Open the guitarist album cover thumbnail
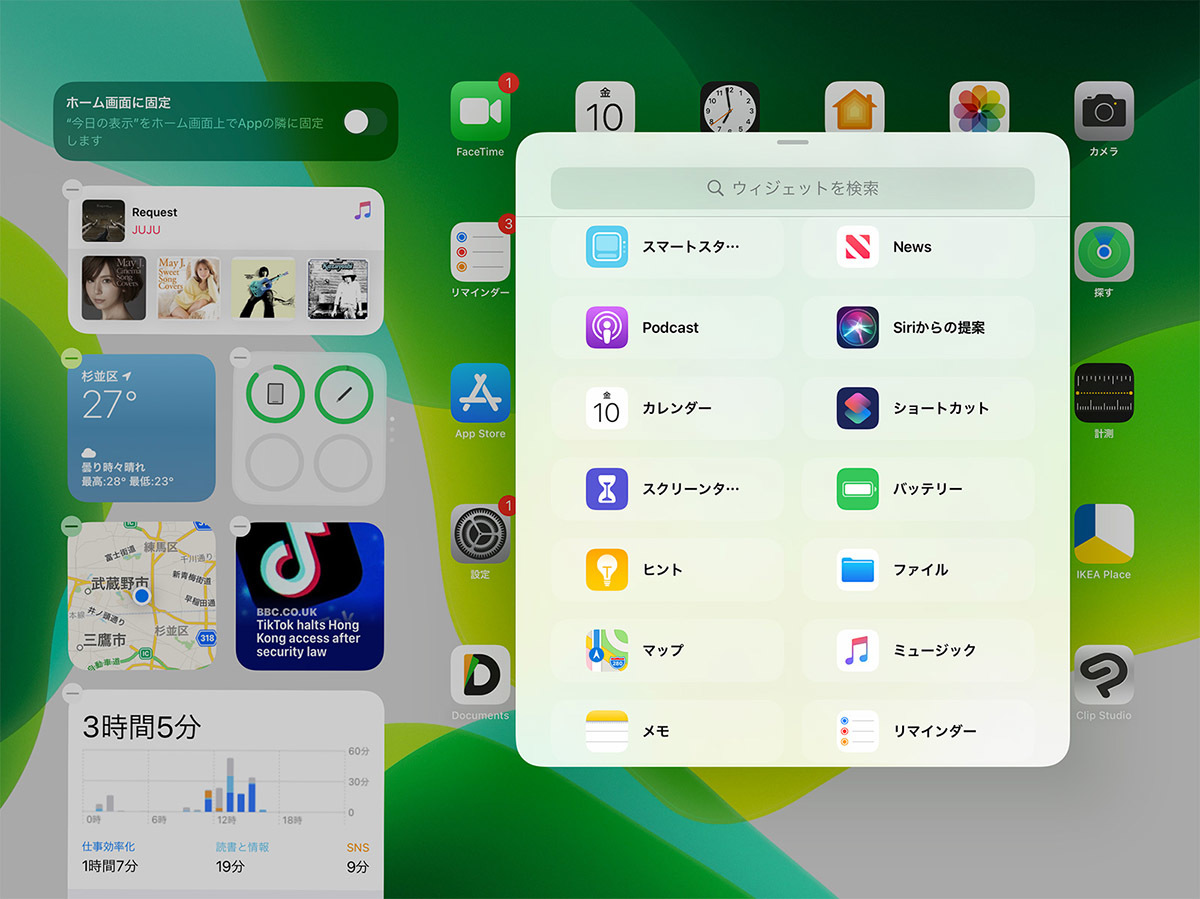 [x=263, y=288]
